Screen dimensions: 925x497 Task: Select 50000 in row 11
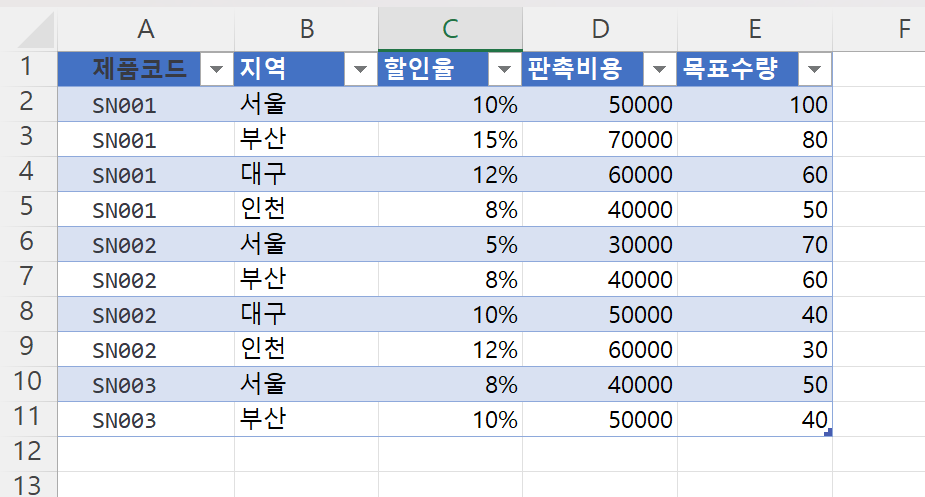[600, 419]
